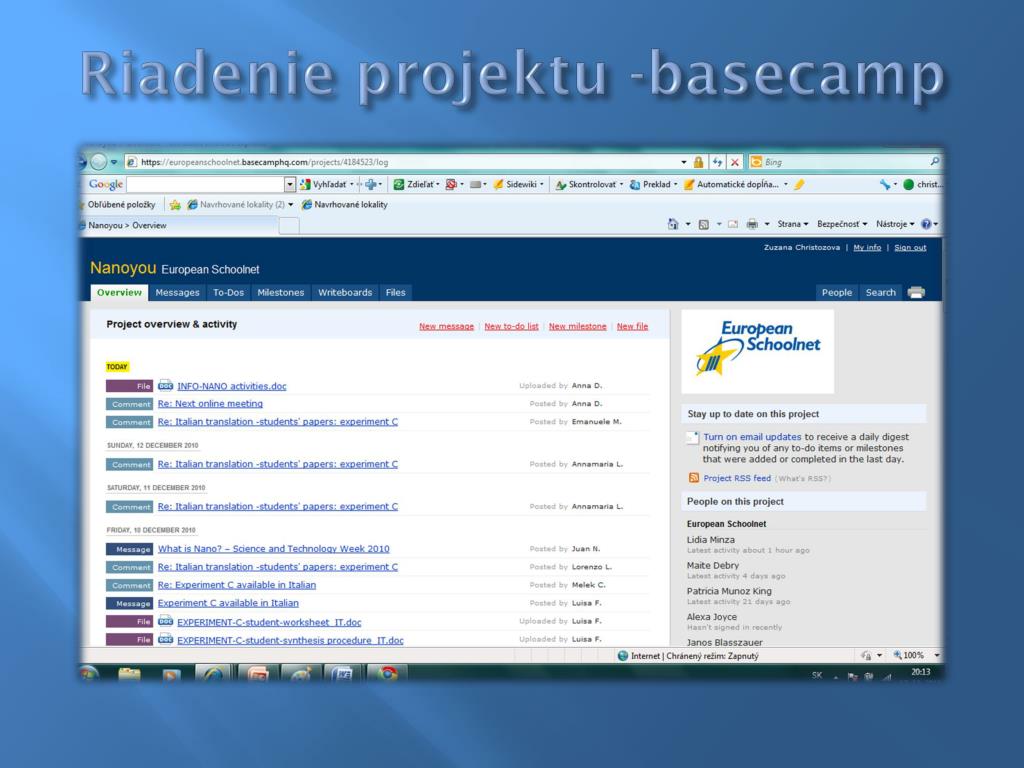Image resolution: width=1024 pixels, height=768 pixels.
Task: Click the doc icon beside INFO-NANO activities.doc
Action: [x=166, y=386]
